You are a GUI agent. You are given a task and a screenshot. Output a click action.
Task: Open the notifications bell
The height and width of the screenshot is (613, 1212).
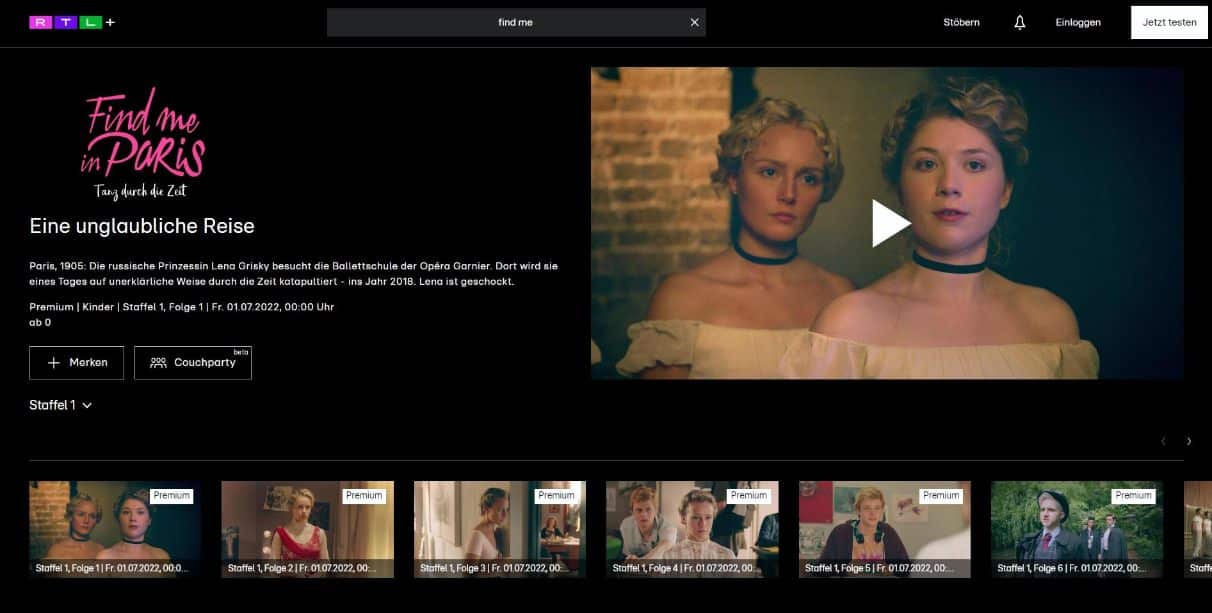click(1020, 22)
